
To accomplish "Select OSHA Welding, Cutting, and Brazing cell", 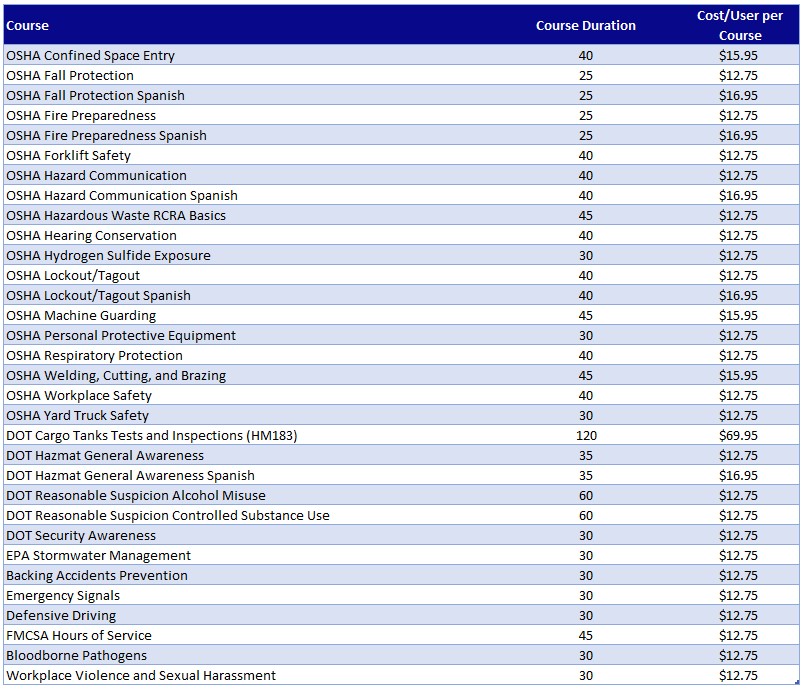I will click(116, 375).
